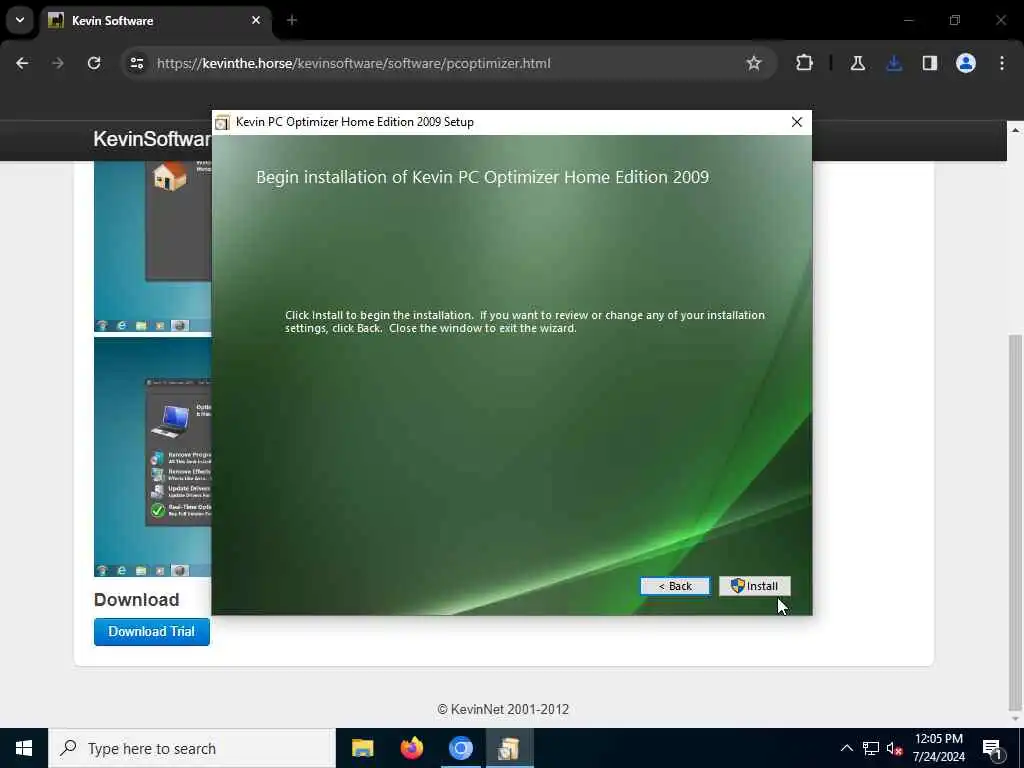Image resolution: width=1024 pixels, height=768 pixels.
Task: Open the second product screenshot thumbnail
Action: pos(152,457)
